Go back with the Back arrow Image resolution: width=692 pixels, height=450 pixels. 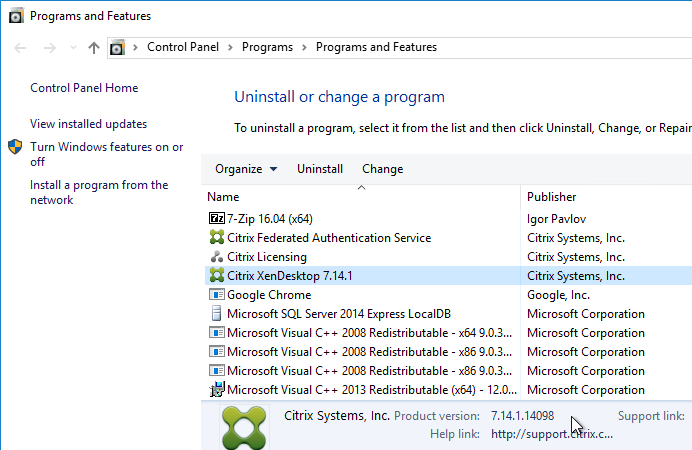20,48
